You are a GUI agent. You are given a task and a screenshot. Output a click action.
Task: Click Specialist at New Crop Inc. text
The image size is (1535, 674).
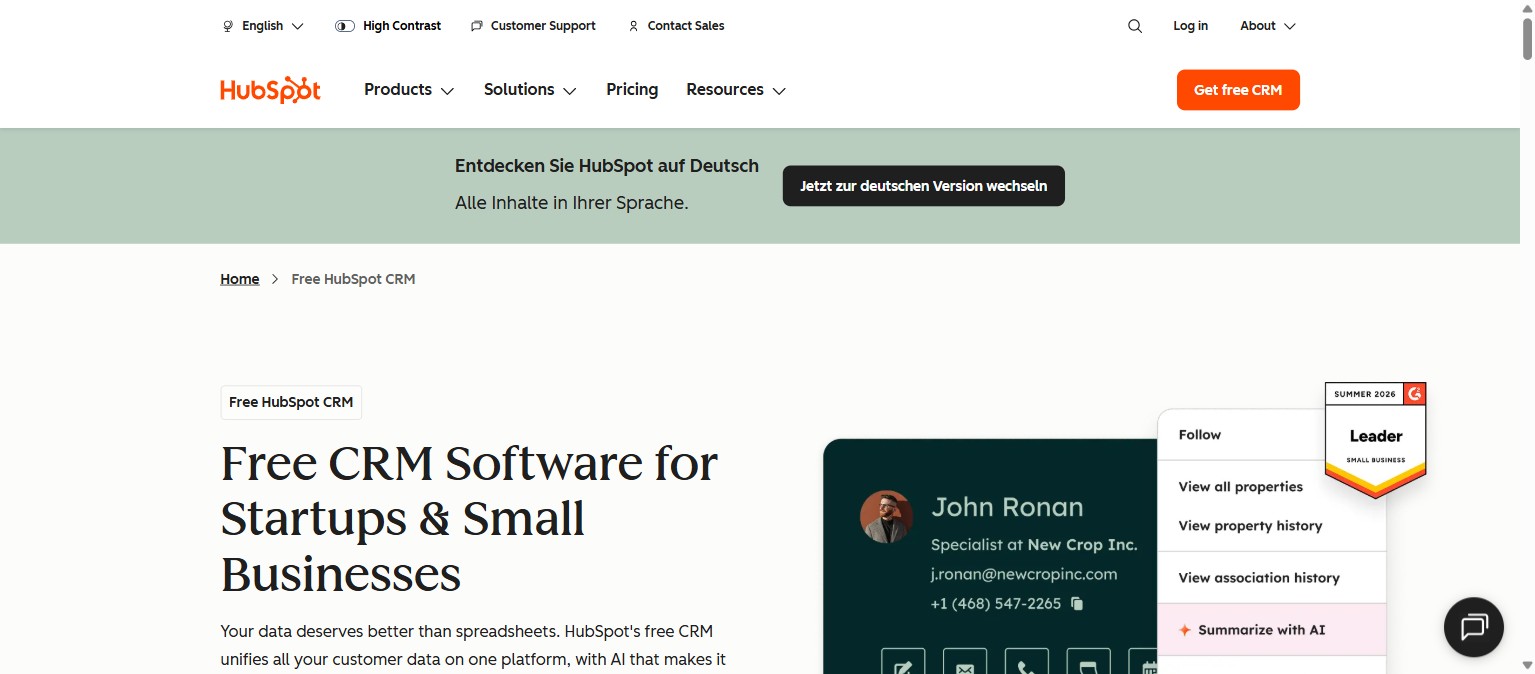click(1034, 545)
